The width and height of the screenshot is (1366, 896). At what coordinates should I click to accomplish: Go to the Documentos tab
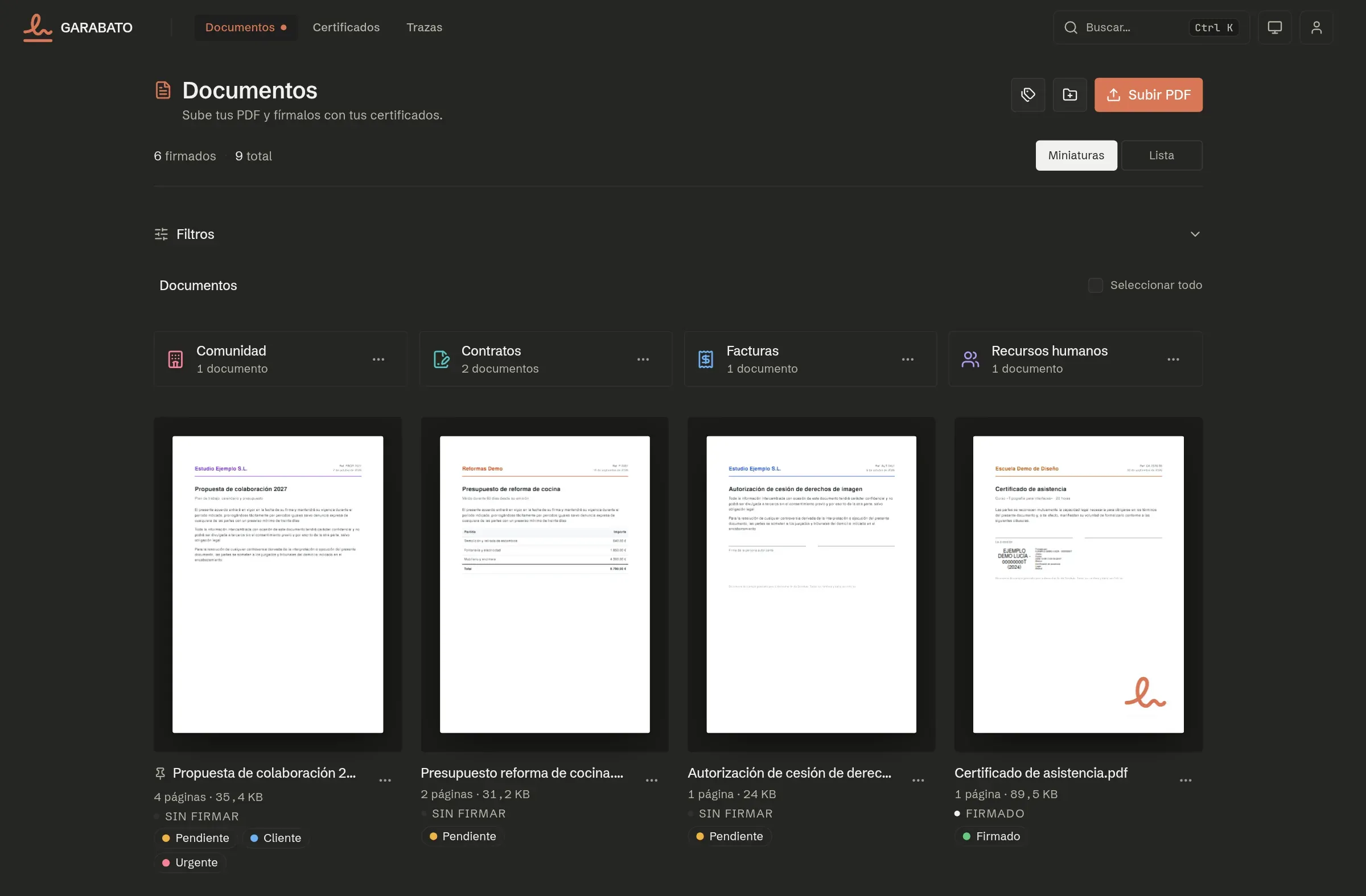point(246,27)
